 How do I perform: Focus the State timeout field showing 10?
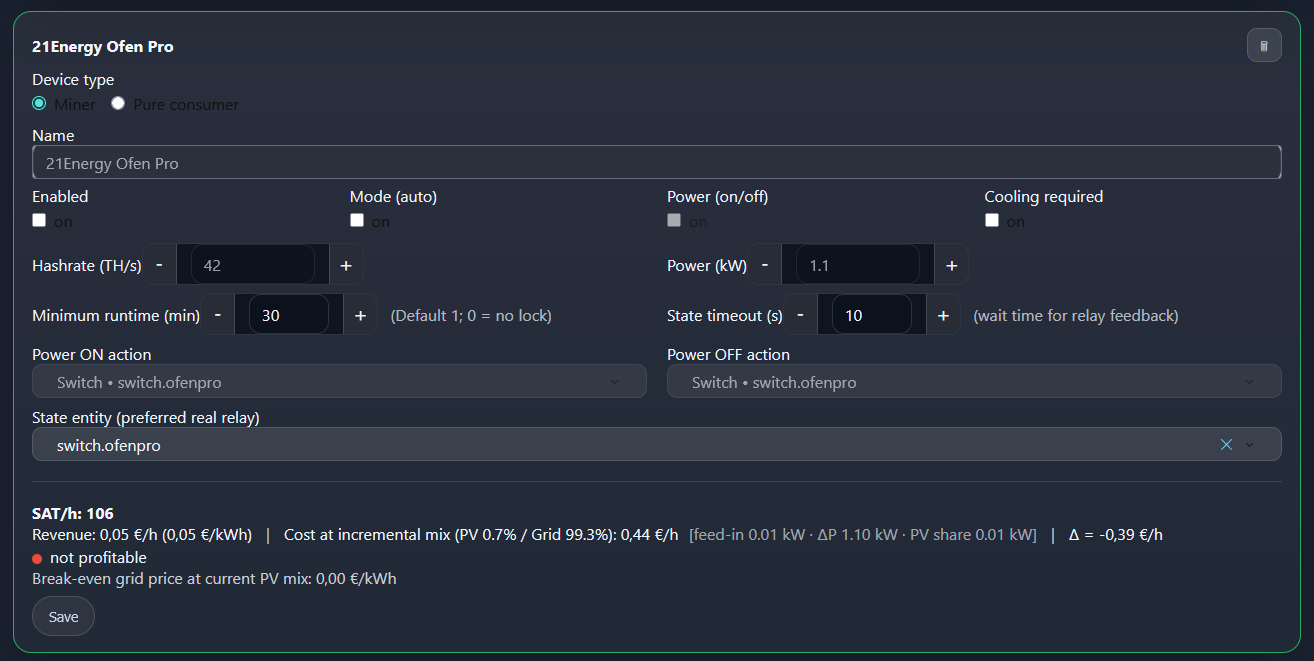871,315
